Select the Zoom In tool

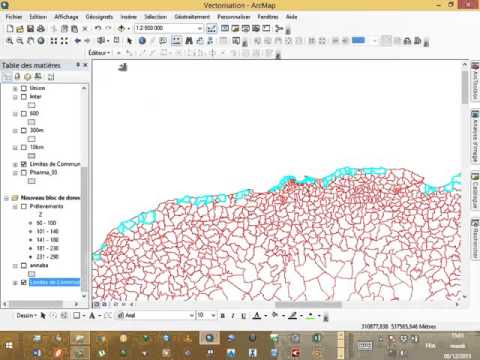tap(10, 41)
